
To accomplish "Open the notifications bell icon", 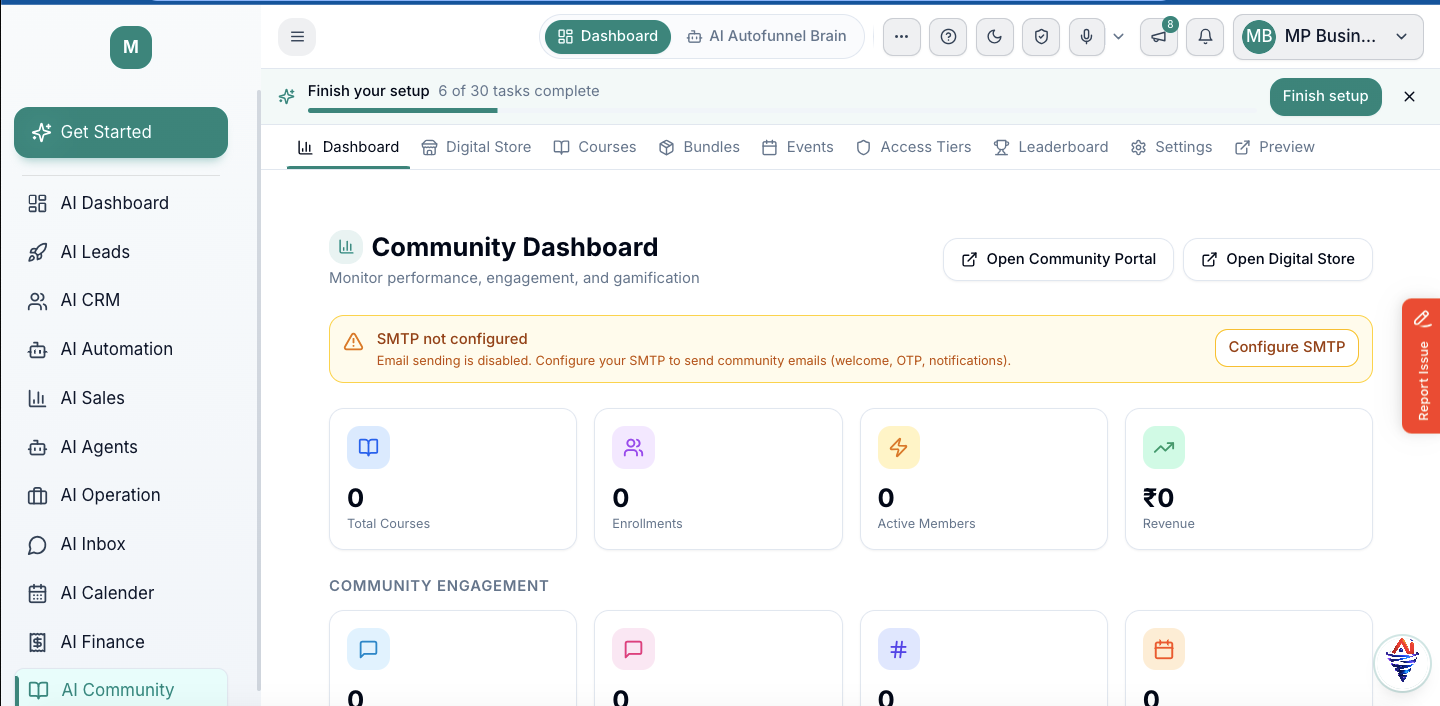I will coord(1205,37).
